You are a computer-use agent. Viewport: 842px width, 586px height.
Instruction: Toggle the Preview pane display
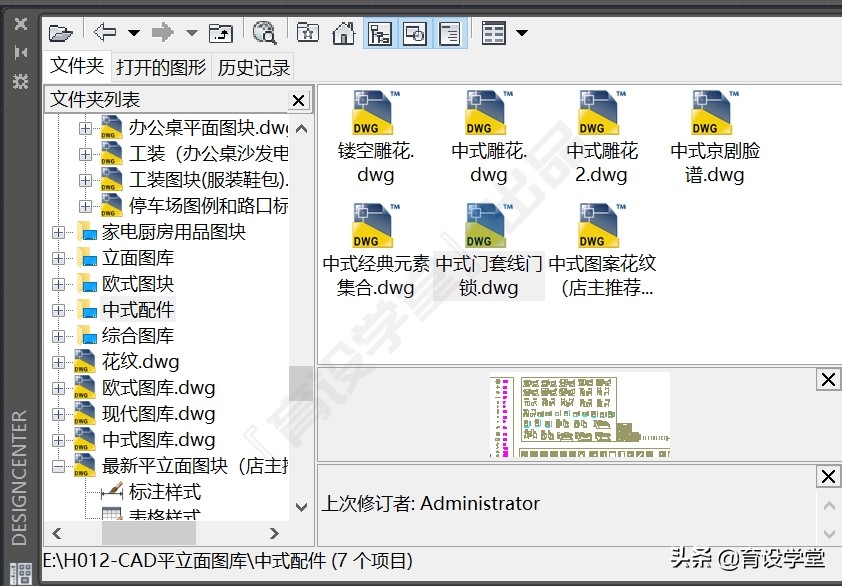pos(414,32)
